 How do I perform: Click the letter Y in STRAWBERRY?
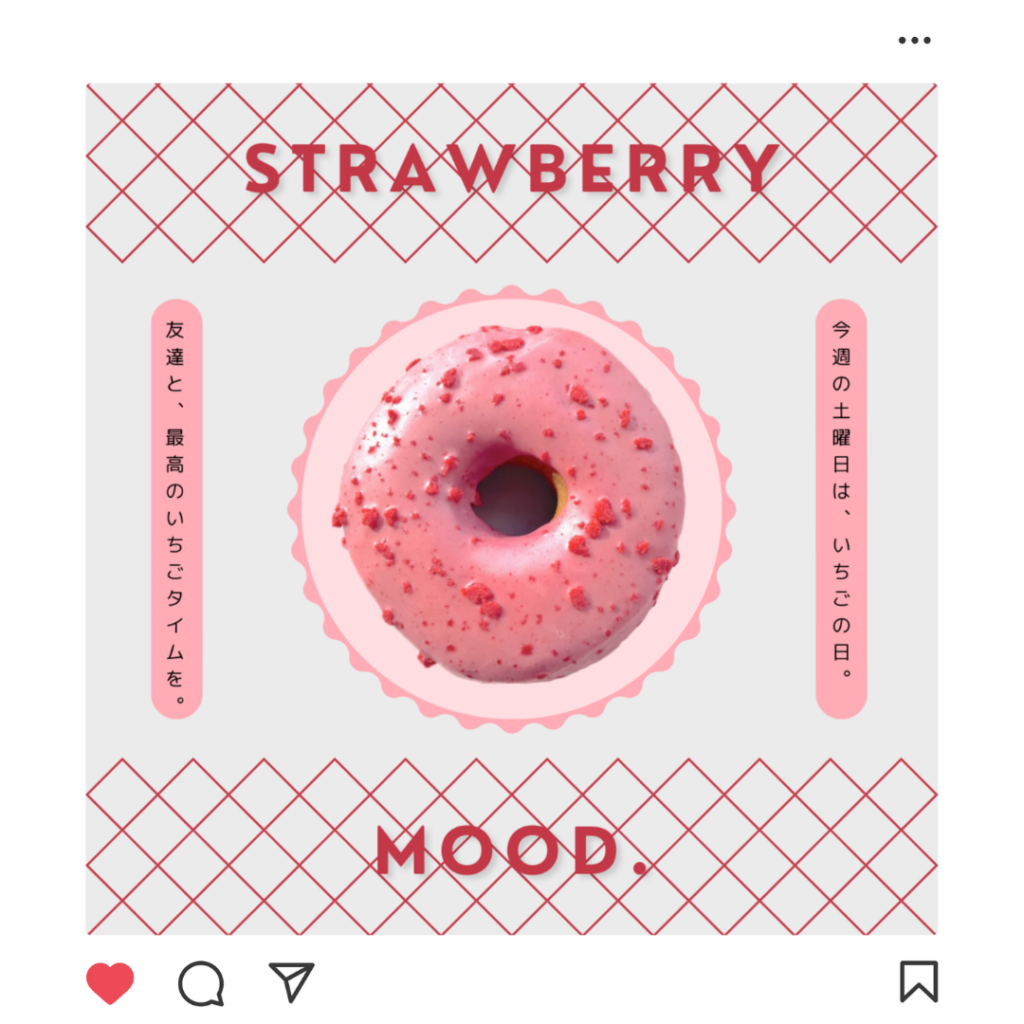click(760, 168)
